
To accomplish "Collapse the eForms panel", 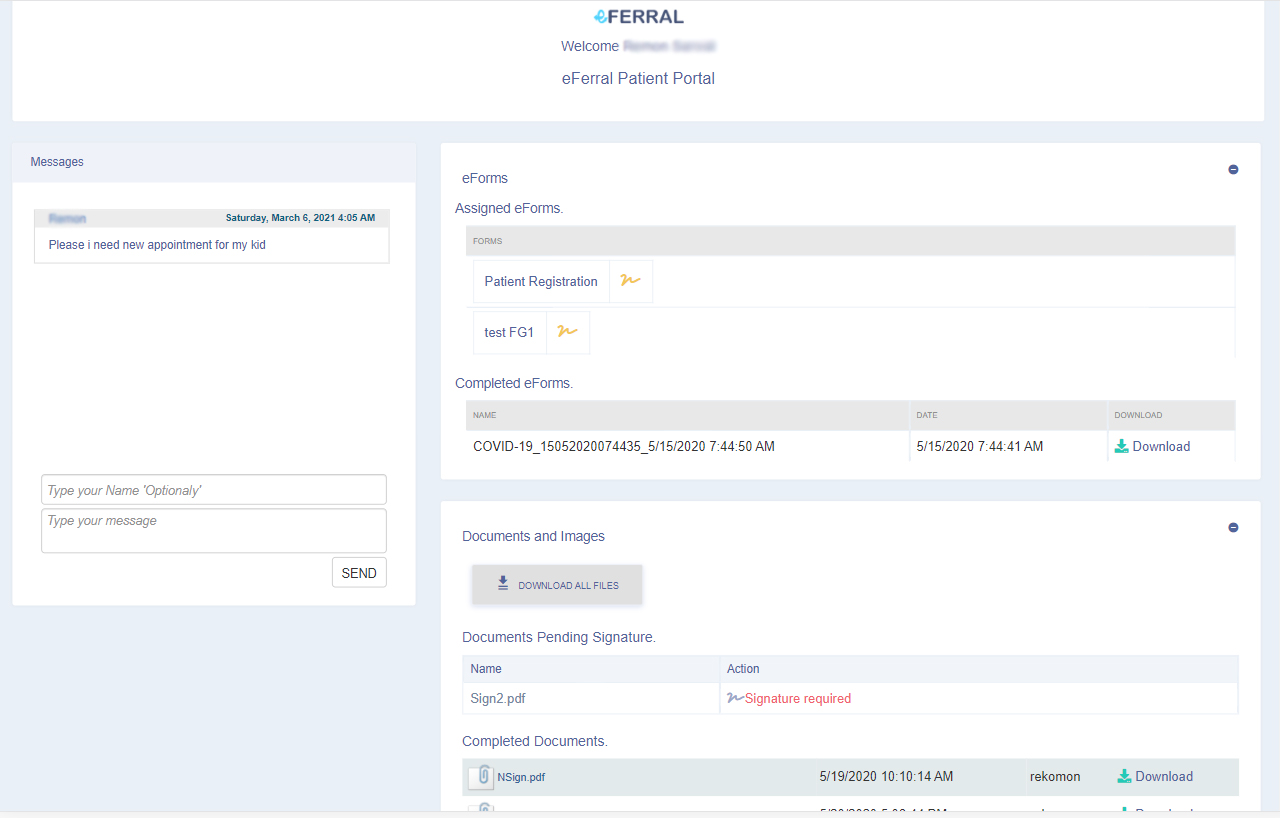I will (x=1233, y=169).
